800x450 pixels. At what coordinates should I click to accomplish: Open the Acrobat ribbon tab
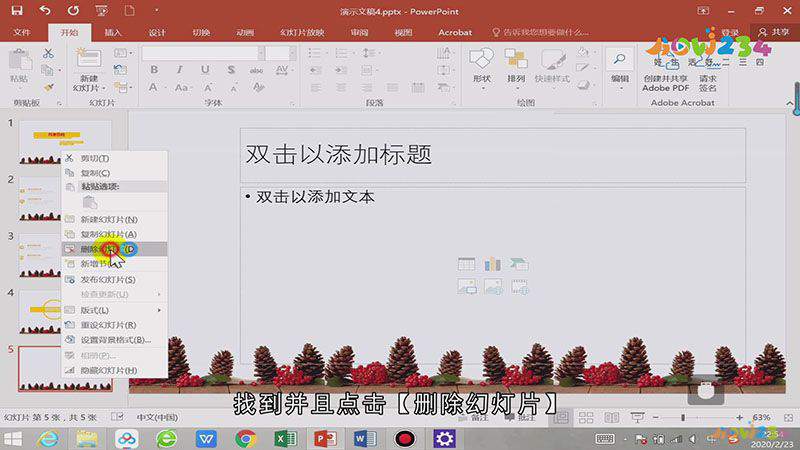(455, 32)
